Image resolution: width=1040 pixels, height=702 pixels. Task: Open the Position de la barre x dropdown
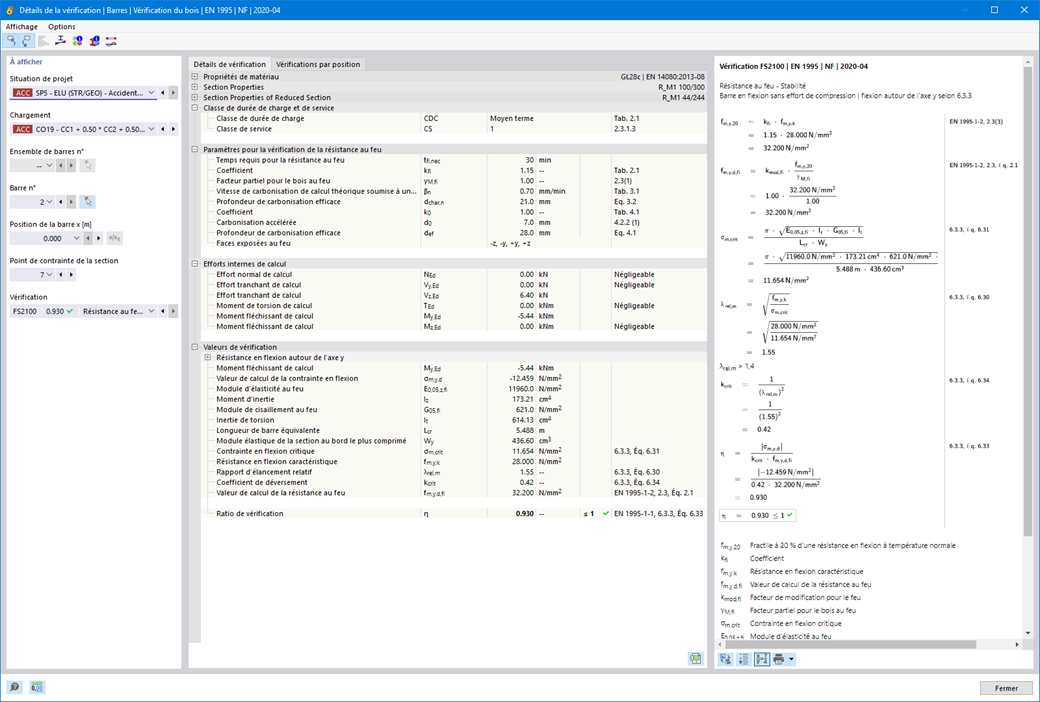(76, 238)
